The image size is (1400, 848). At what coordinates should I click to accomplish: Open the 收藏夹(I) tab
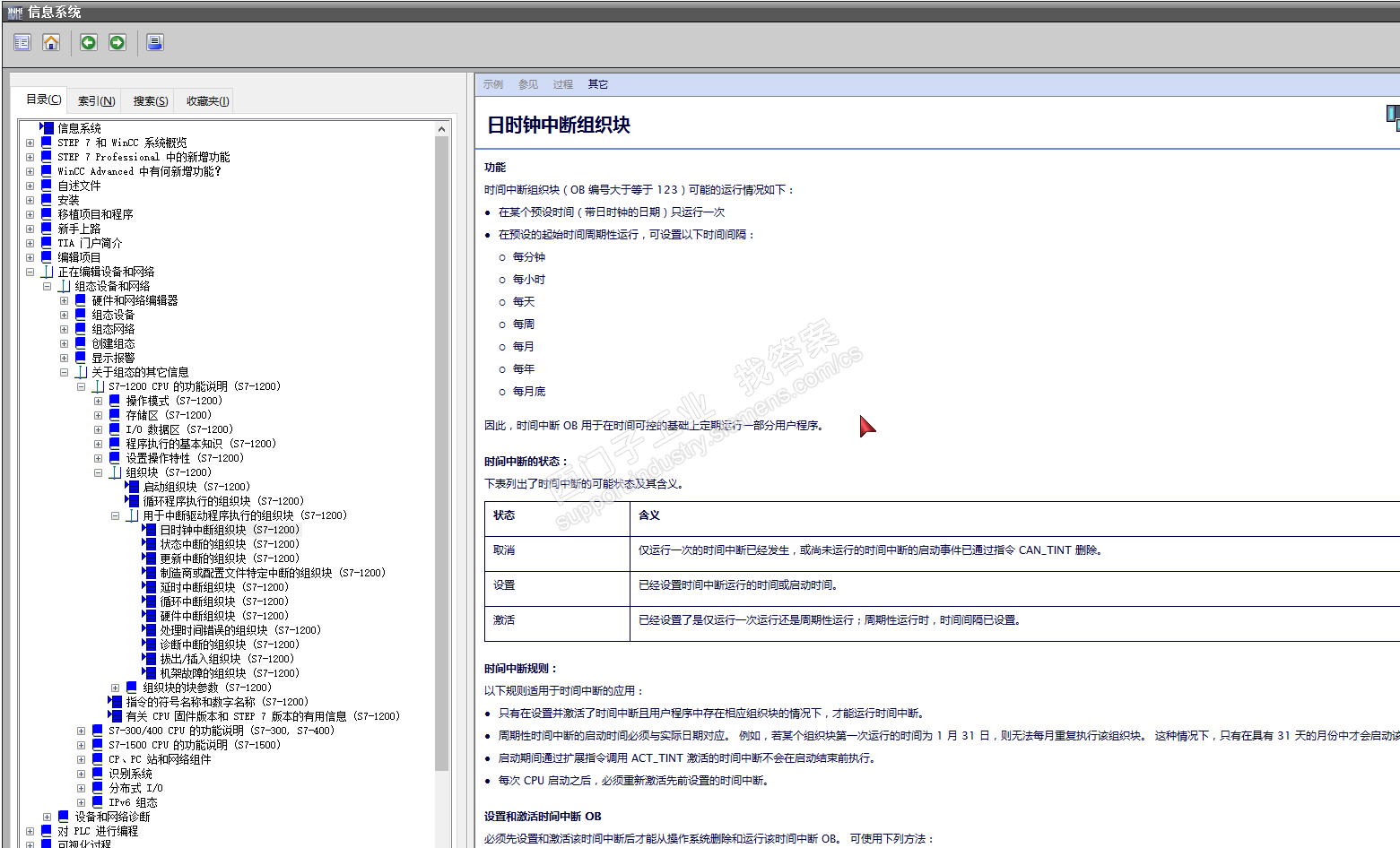pyautogui.click(x=207, y=101)
